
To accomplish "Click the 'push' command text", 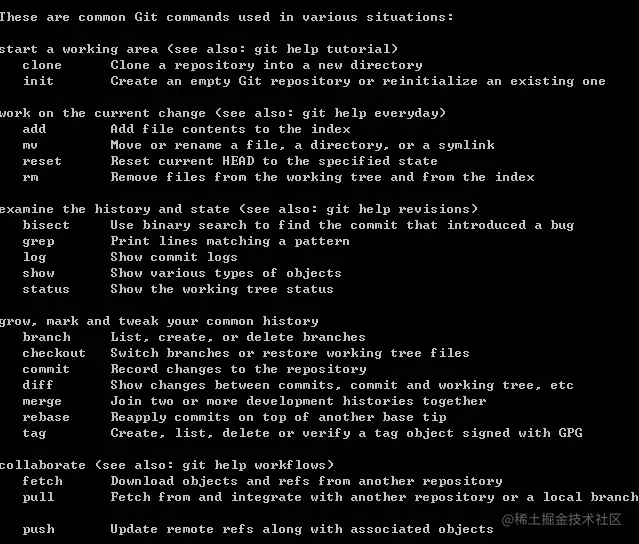I will [x=38, y=529].
